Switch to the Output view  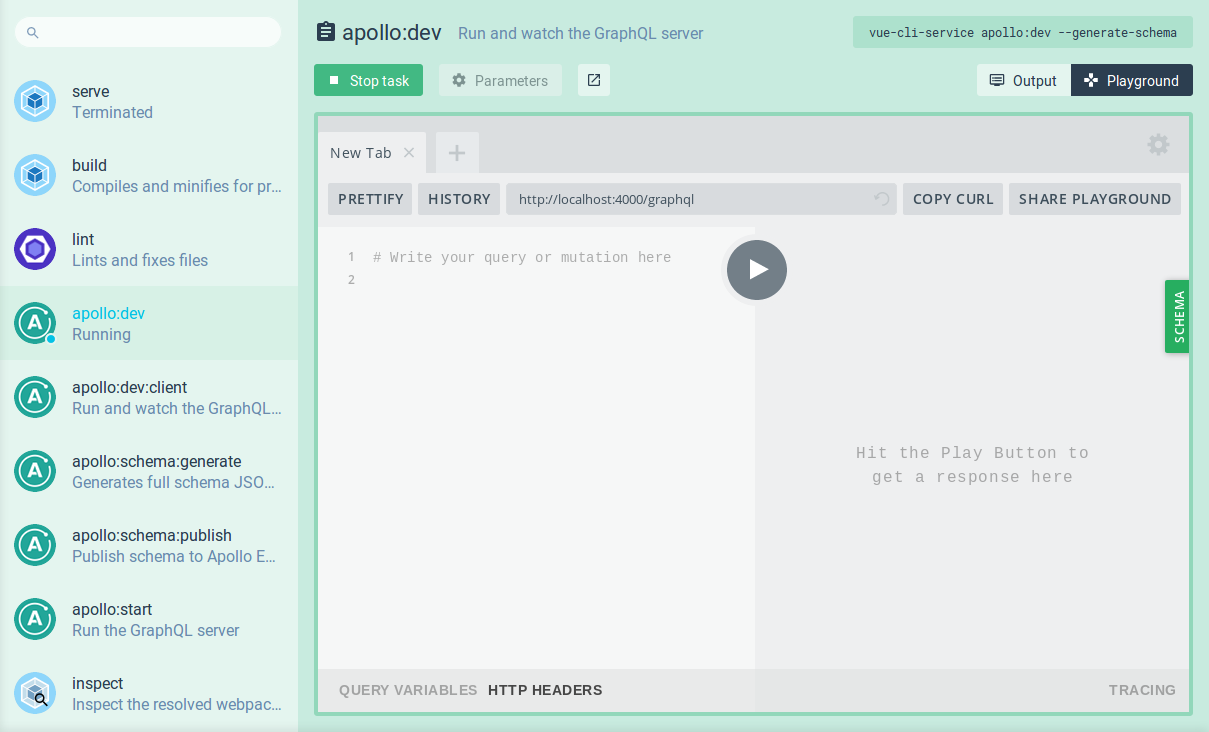pos(1024,80)
